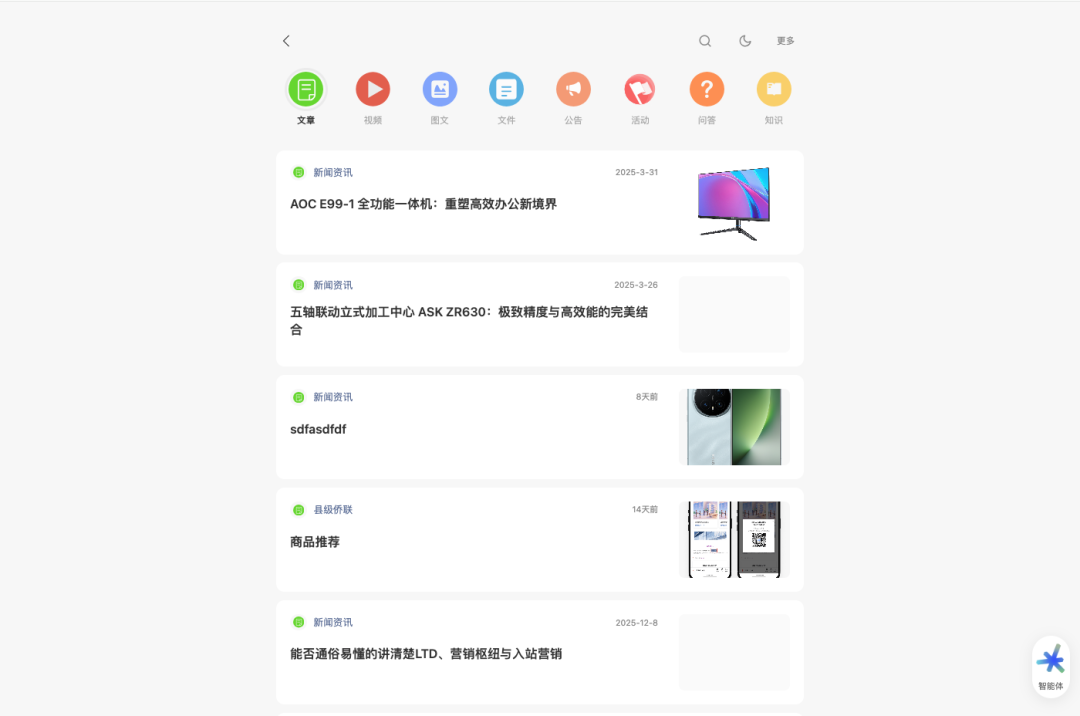1080x716 pixels.
Task: Open the sdfasfdfdf article posted 8 days ago
Action: click(318, 429)
